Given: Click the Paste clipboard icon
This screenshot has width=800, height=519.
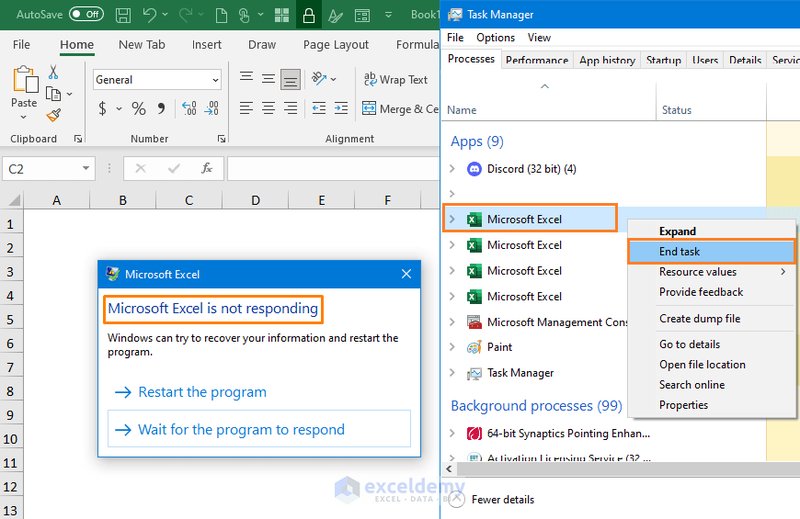Looking at the screenshot, I should click(x=25, y=80).
